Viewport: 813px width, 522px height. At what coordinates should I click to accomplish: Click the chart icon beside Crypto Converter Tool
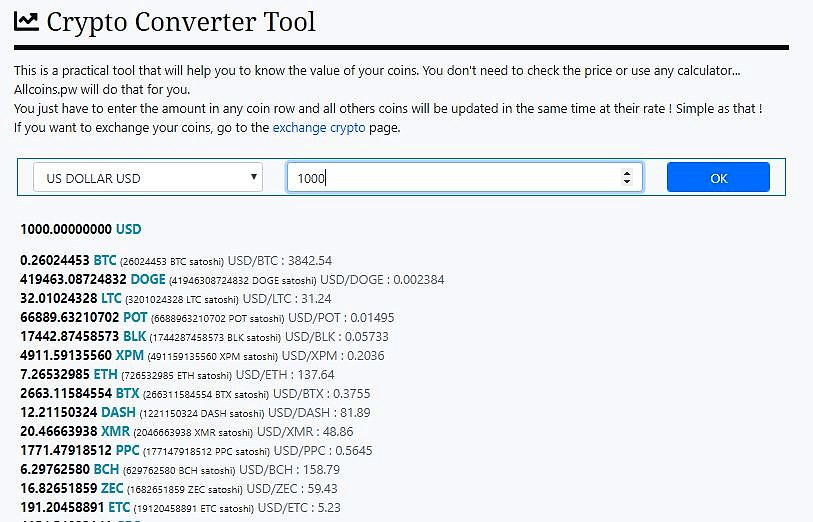26,21
